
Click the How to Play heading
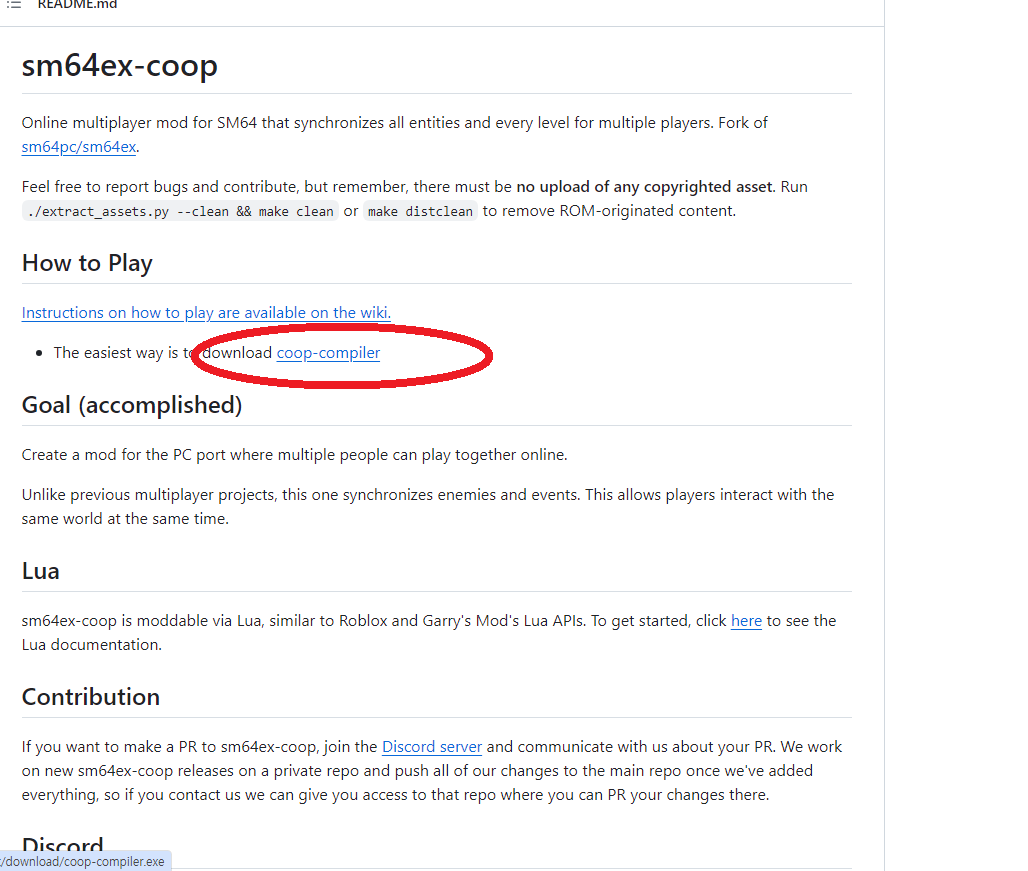pos(87,263)
